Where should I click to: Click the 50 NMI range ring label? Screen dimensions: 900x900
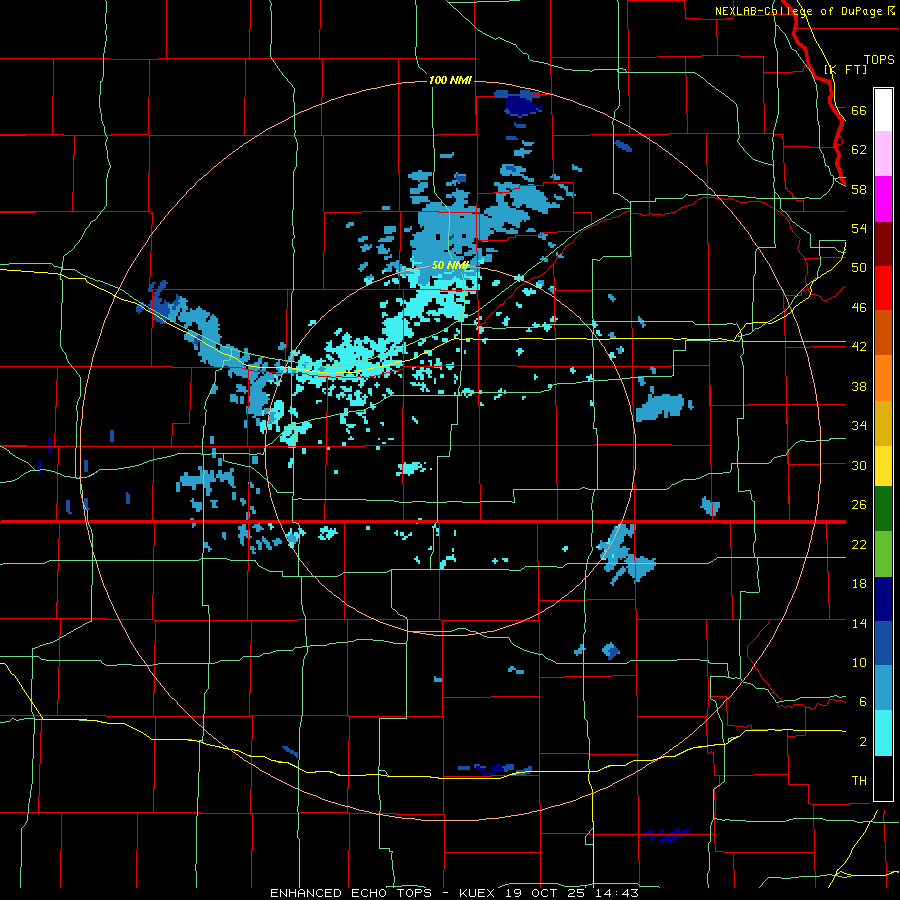[451, 265]
